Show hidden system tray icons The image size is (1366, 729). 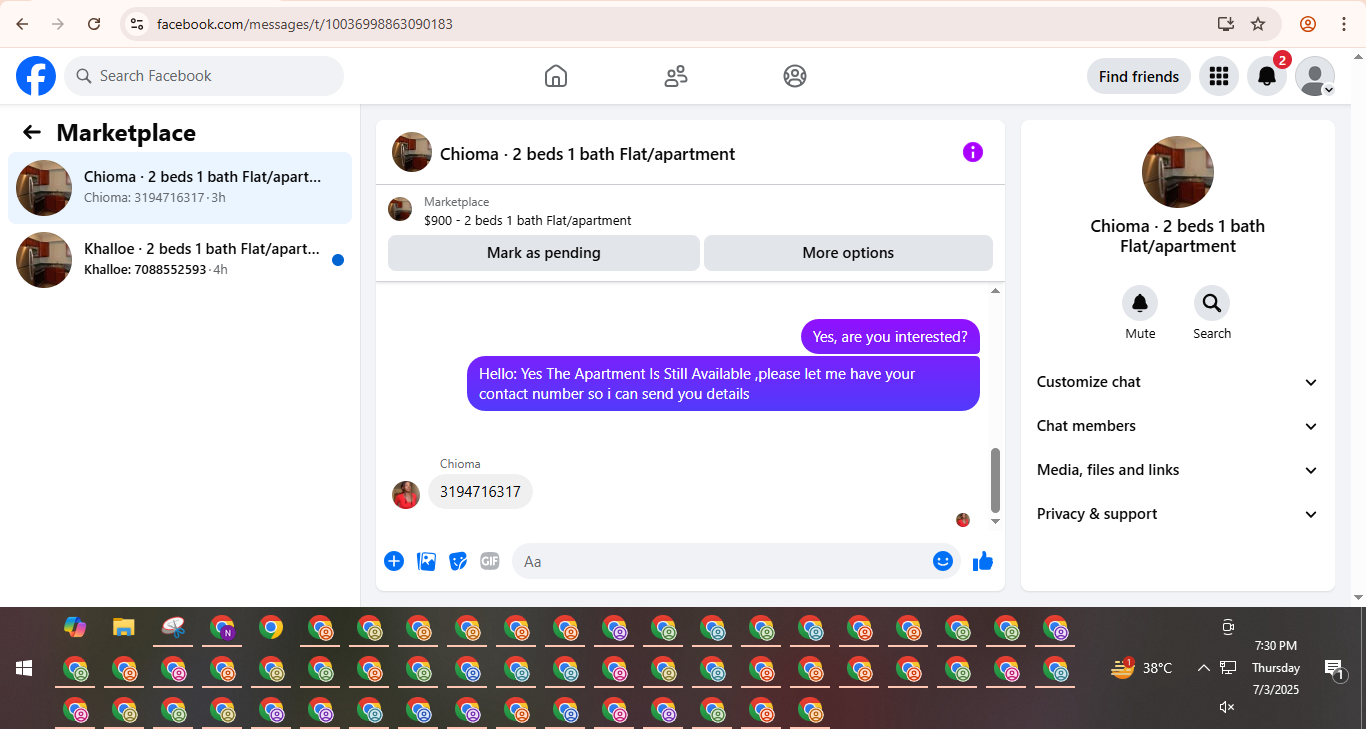(x=1204, y=668)
